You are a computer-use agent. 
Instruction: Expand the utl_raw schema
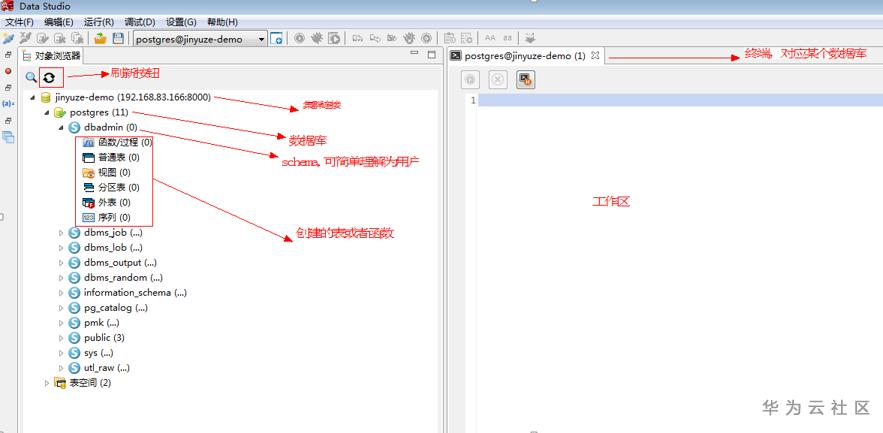point(61,368)
